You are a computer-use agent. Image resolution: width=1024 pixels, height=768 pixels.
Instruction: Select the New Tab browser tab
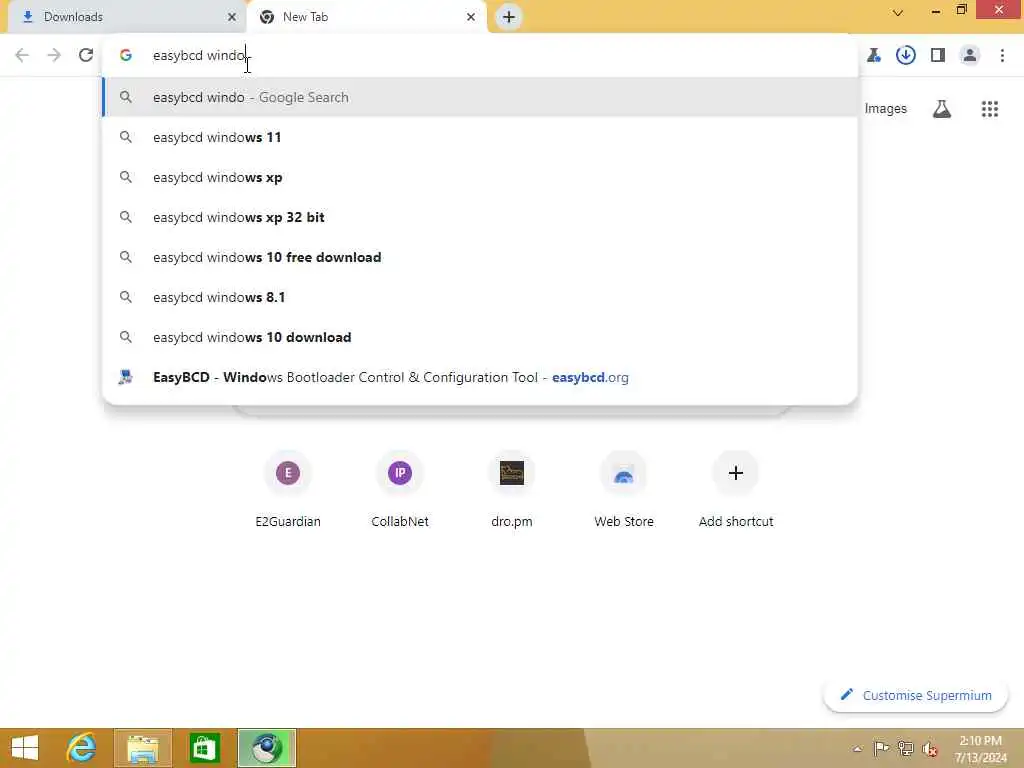[366, 17]
